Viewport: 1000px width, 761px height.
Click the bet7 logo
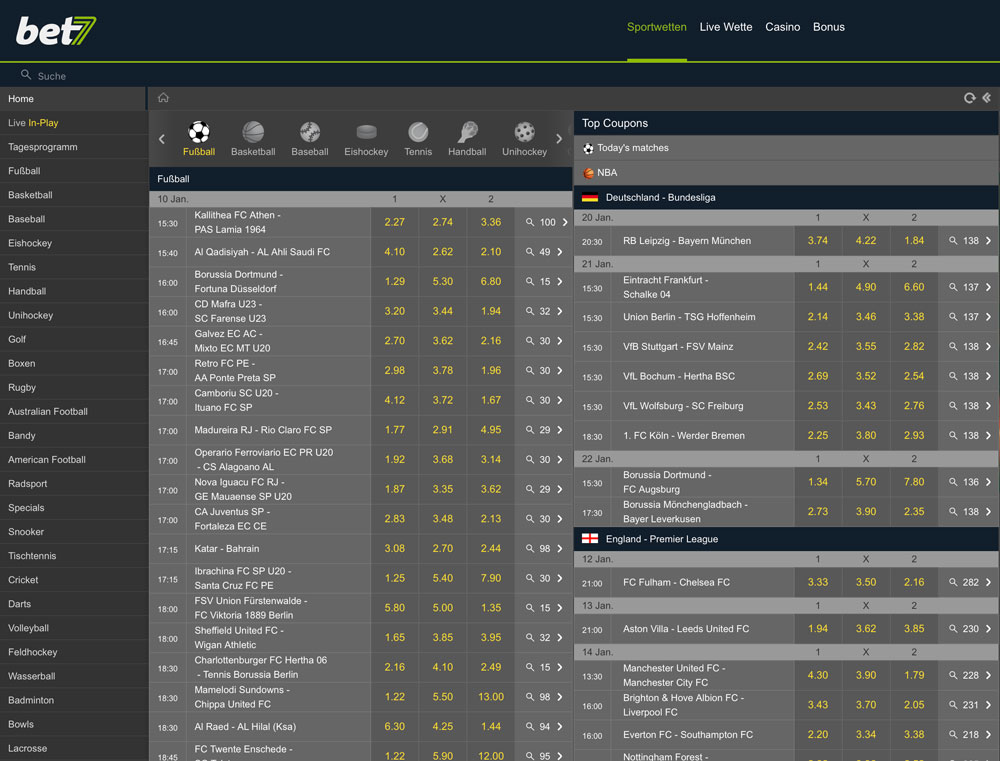[56, 31]
